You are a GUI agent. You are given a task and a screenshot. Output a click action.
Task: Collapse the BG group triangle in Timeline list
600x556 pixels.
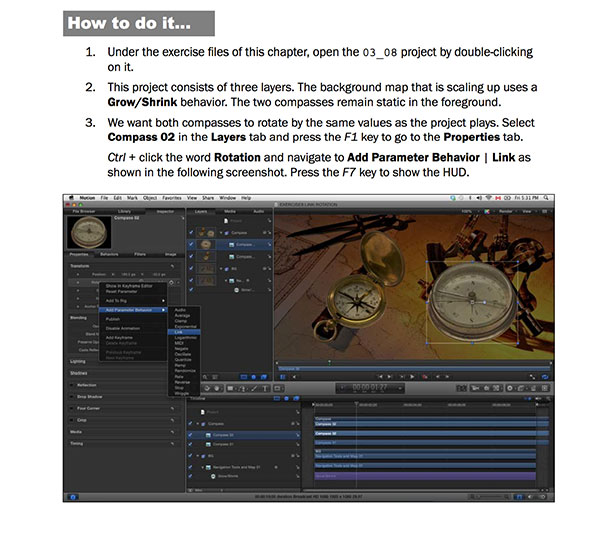pos(198,456)
